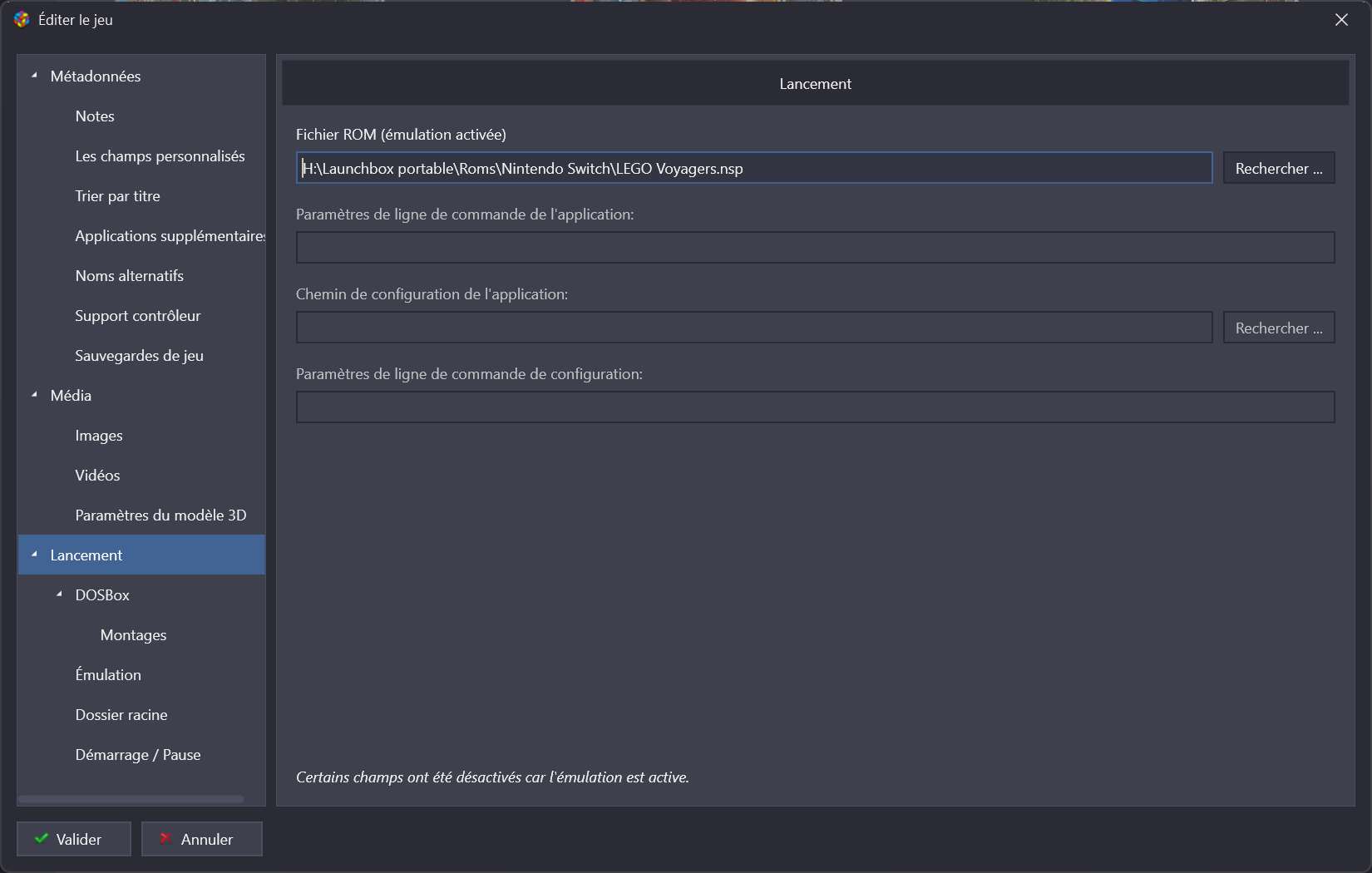This screenshot has height=873, width=1372.
Task: Select Les champs personnalisés
Action: tap(160, 156)
